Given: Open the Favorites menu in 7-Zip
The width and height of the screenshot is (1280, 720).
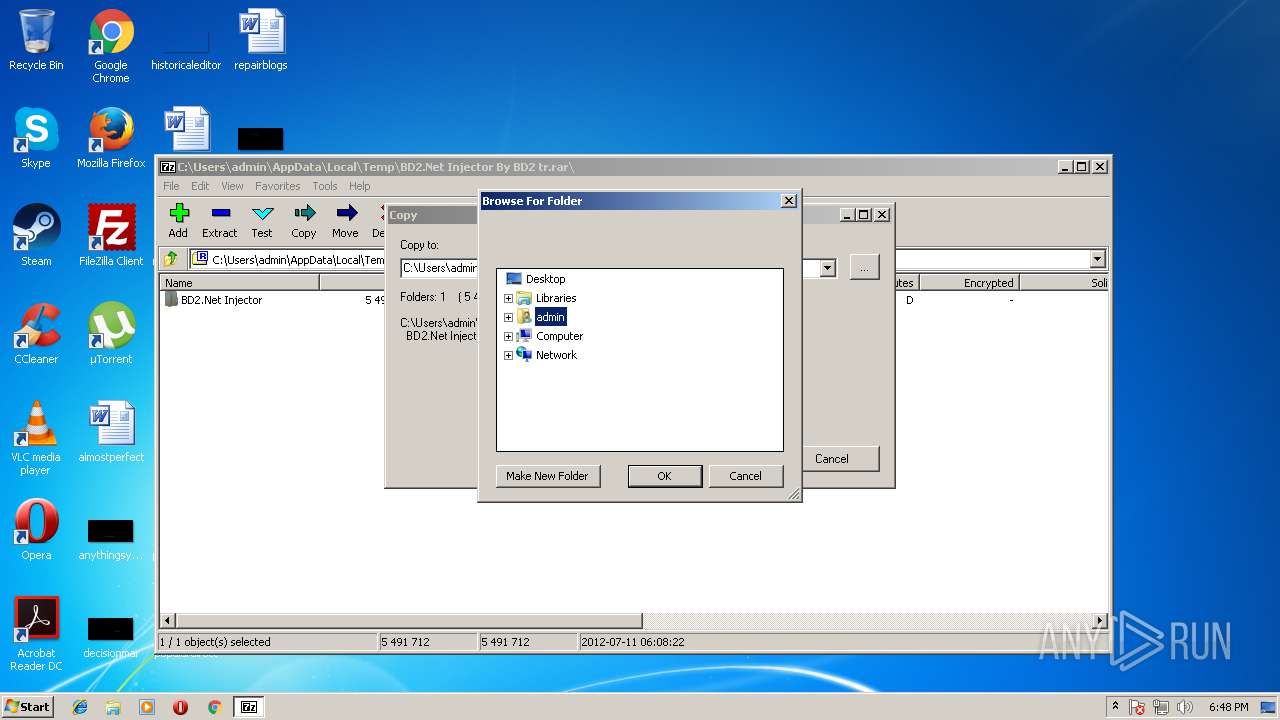Looking at the screenshot, I should [277, 186].
